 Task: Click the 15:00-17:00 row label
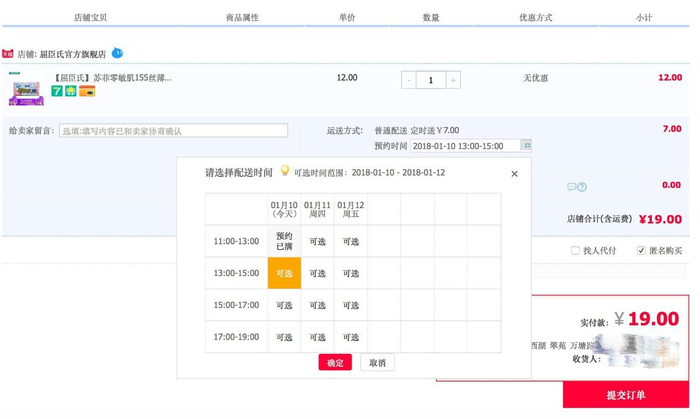coord(236,305)
